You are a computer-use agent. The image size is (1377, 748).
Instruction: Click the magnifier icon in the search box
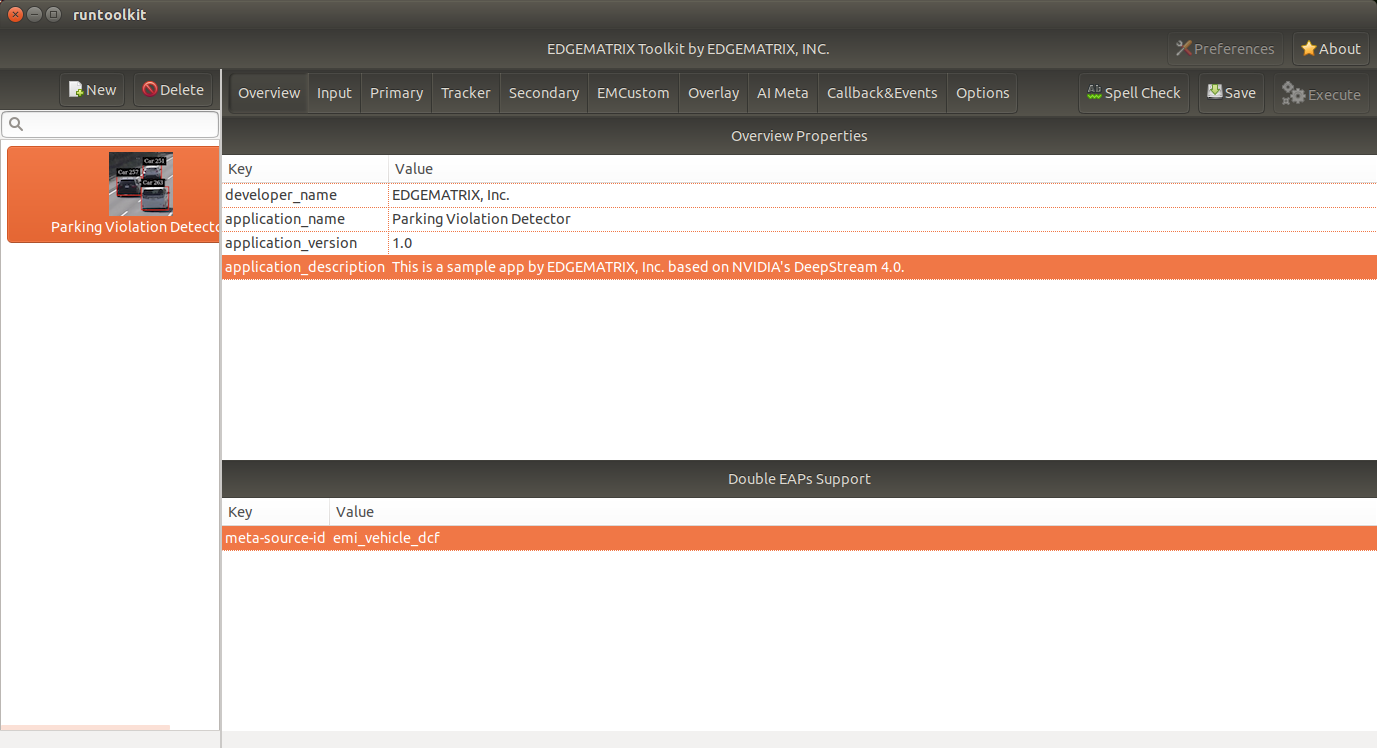16,125
